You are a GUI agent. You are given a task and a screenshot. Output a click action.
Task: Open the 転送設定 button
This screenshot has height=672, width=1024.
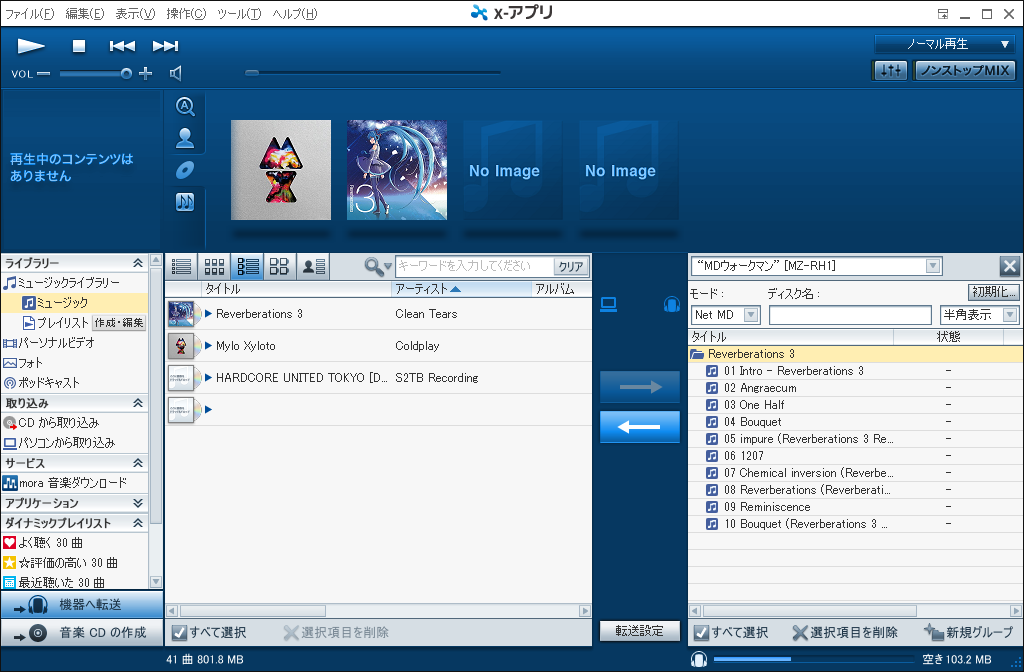640,631
